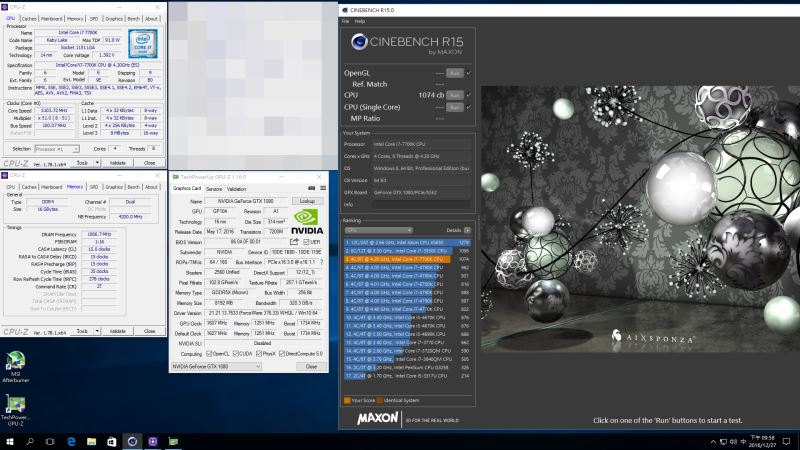Switch to GPU-Z via its green taskbar icon
800x450 pixels.
point(173,441)
